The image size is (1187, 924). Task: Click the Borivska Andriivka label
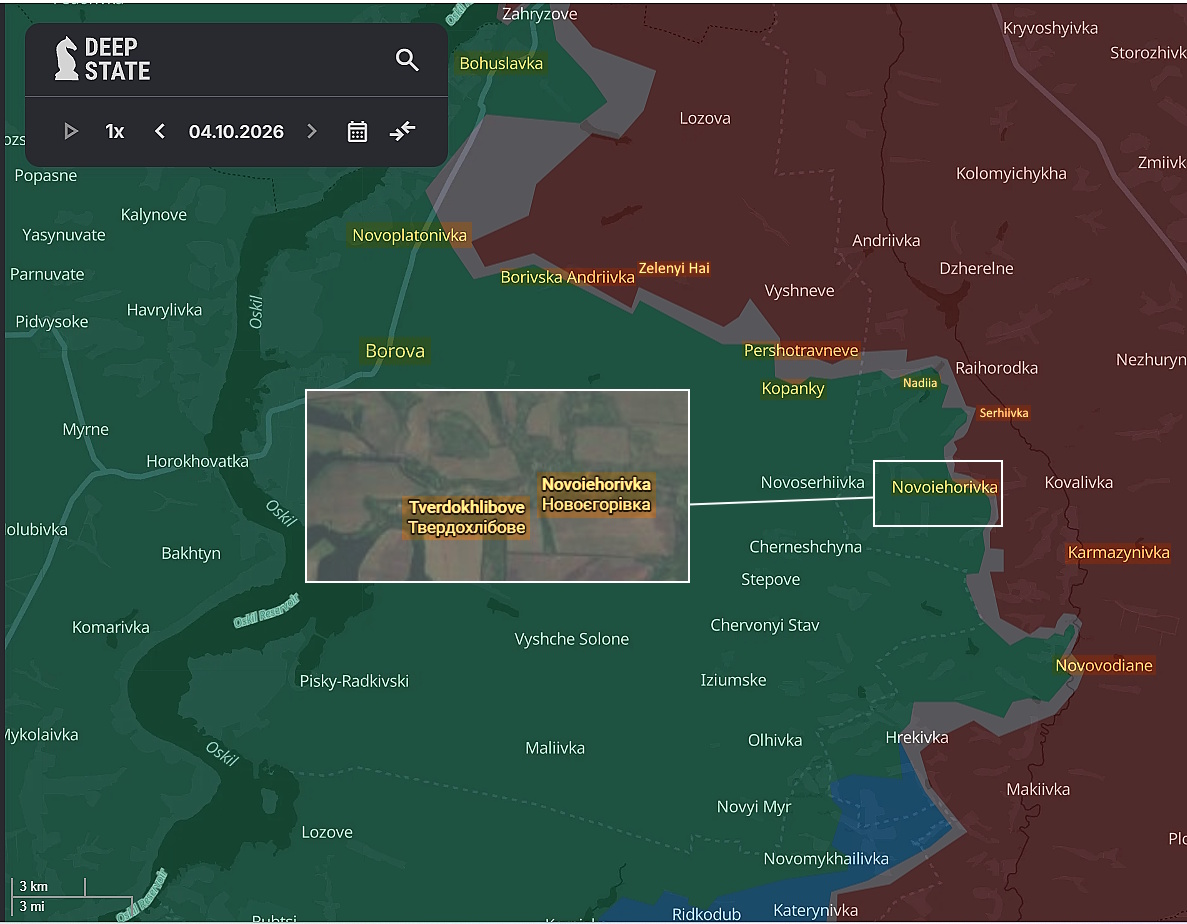coord(567,277)
